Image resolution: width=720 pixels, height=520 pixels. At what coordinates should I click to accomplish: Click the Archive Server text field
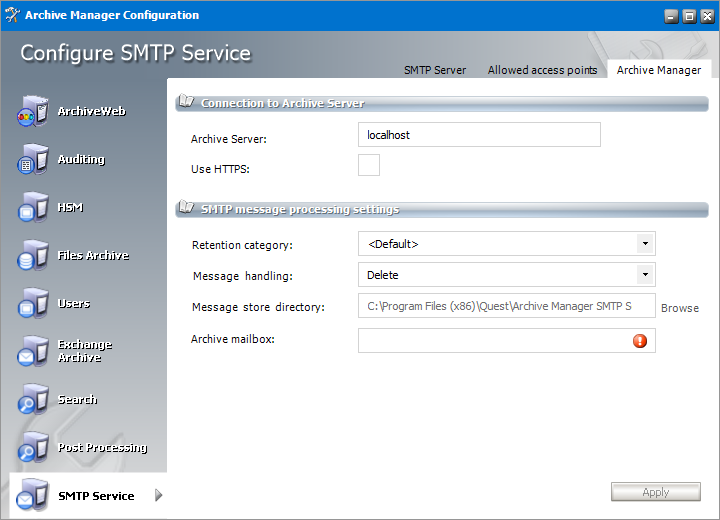pyautogui.click(x=479, y=135)
